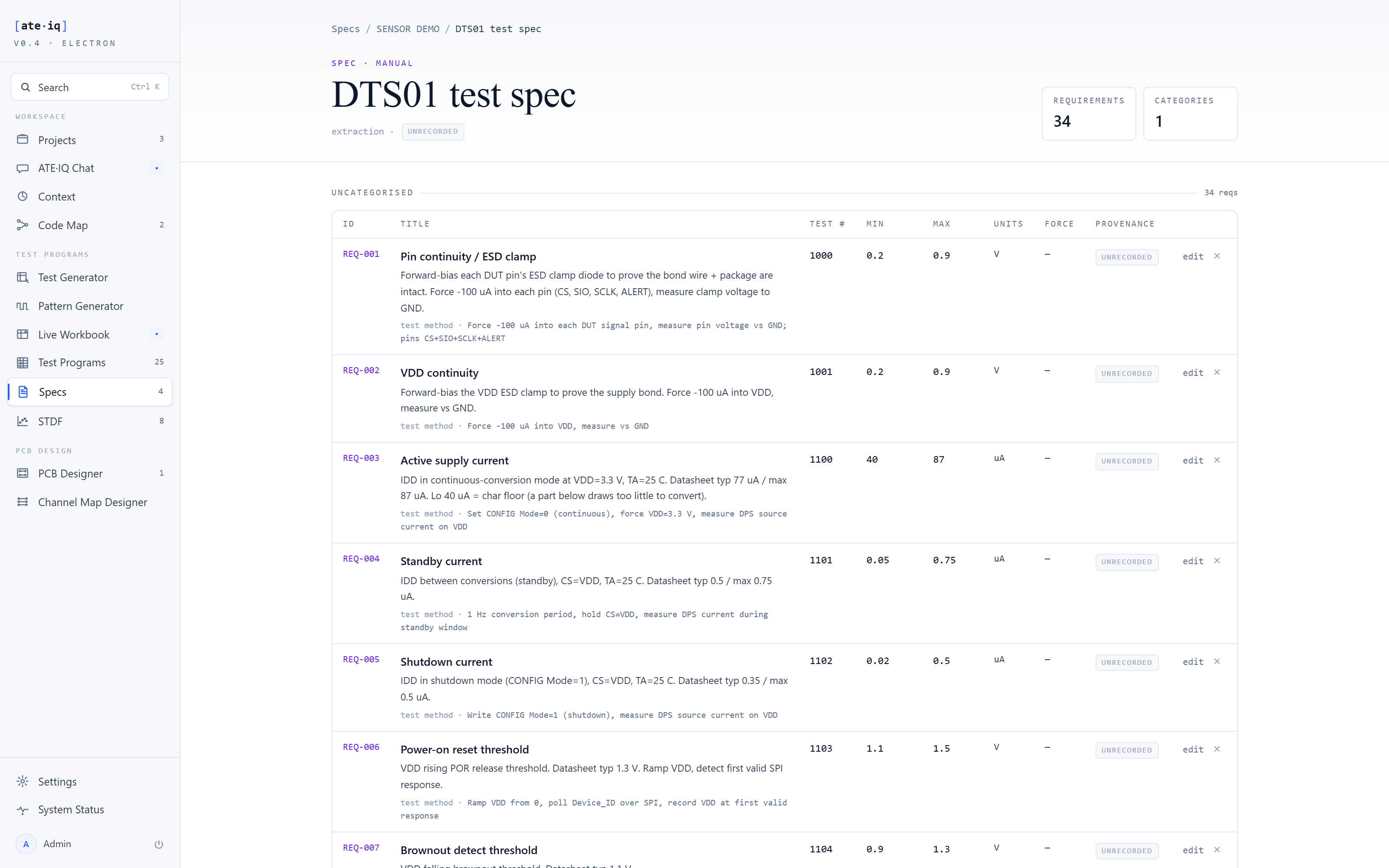Click test number 1103 cell
The width and height of the screenshot is (1389, 868).
coord(821,748)
